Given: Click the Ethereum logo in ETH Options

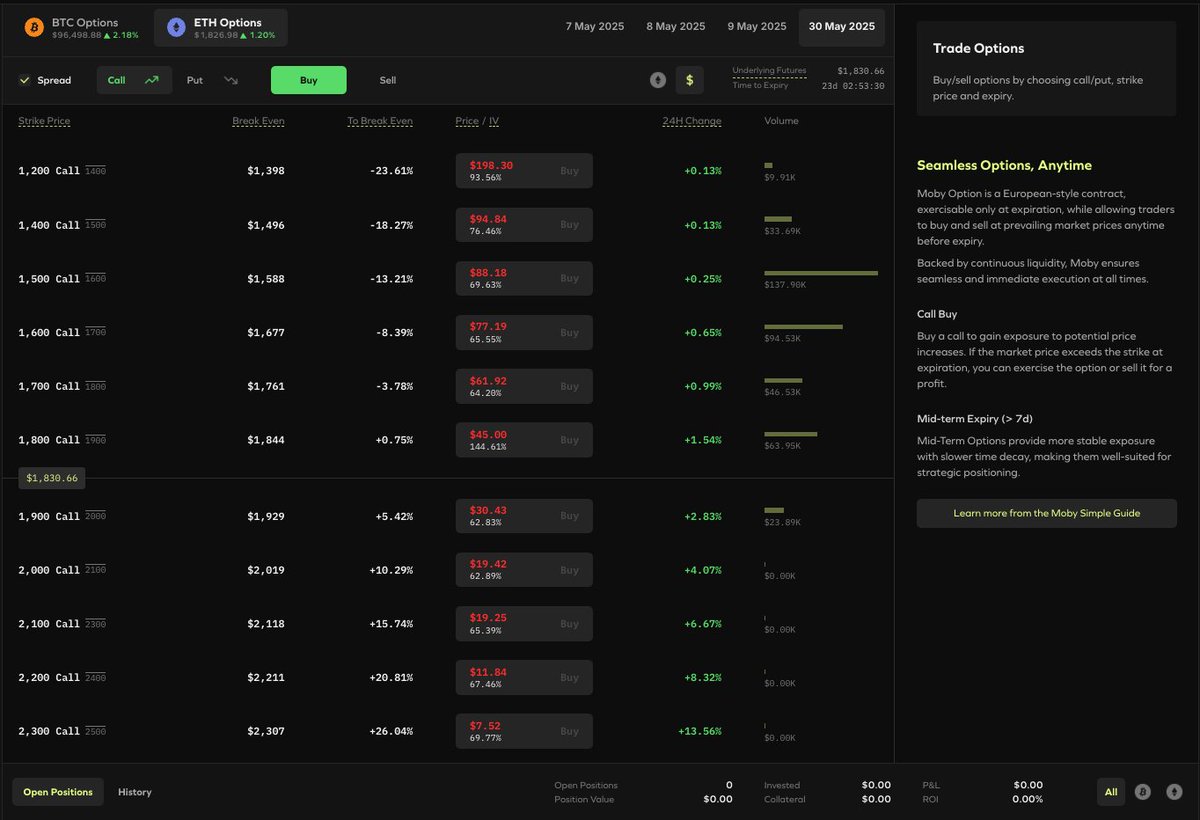Looking at the screenshot, I should pyautogui.click(x=176, y=28).
